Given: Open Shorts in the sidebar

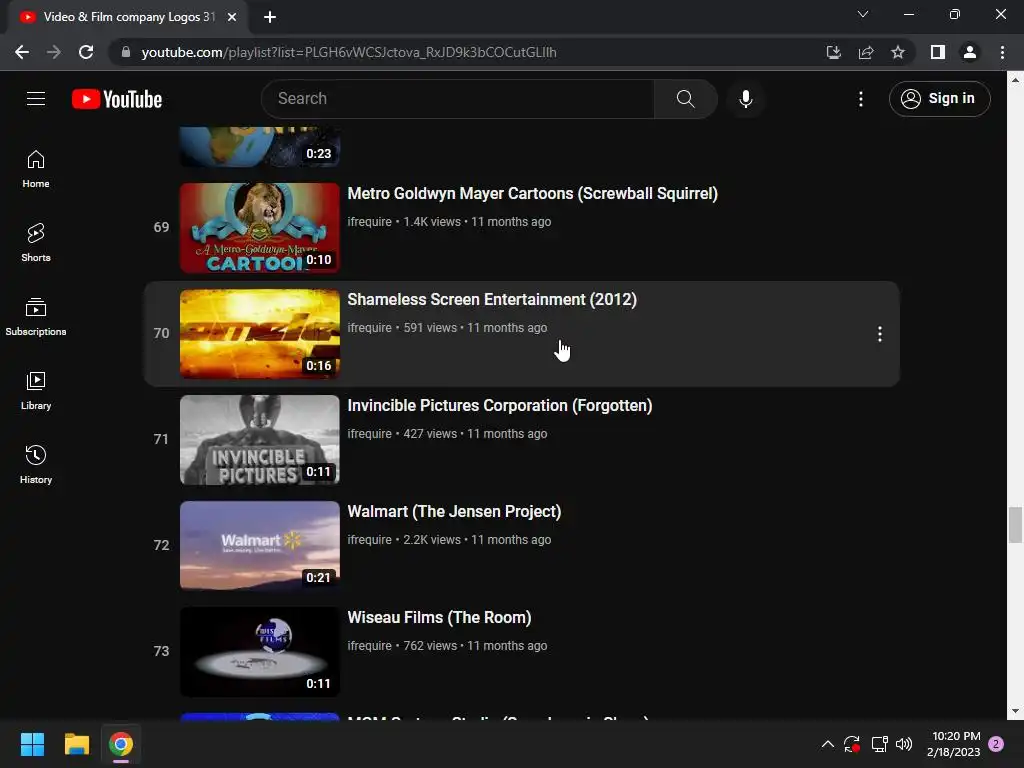Looking at the screenshot, I should tap(36, 242).
